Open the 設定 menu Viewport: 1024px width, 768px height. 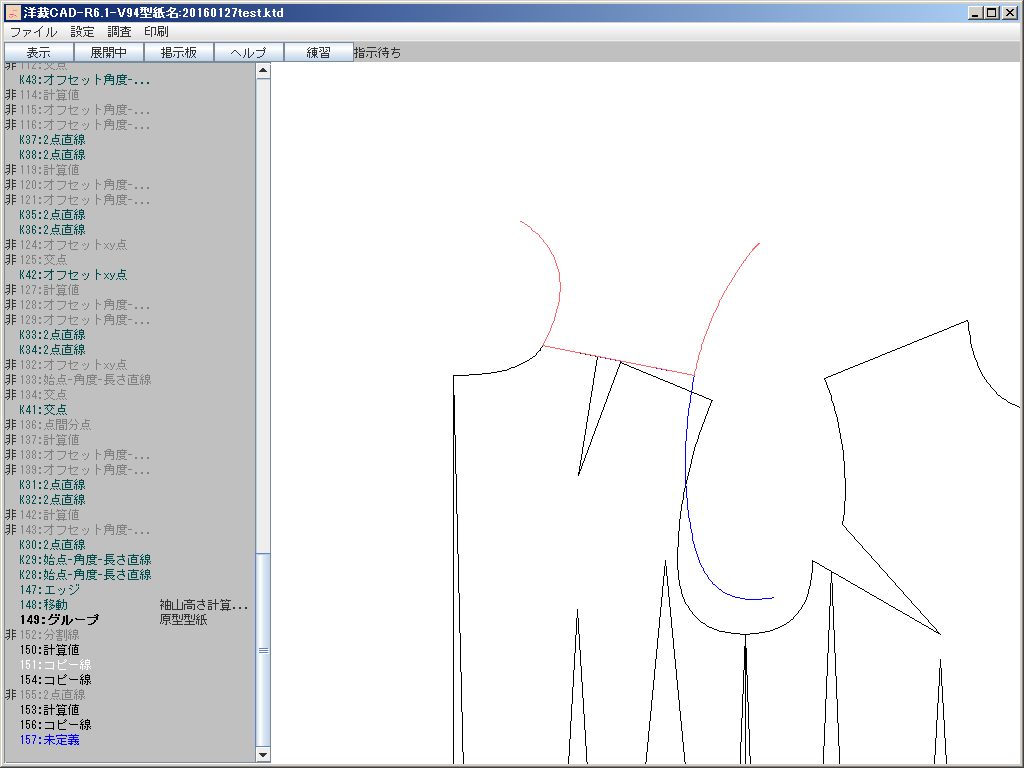[x=82, y=31]
